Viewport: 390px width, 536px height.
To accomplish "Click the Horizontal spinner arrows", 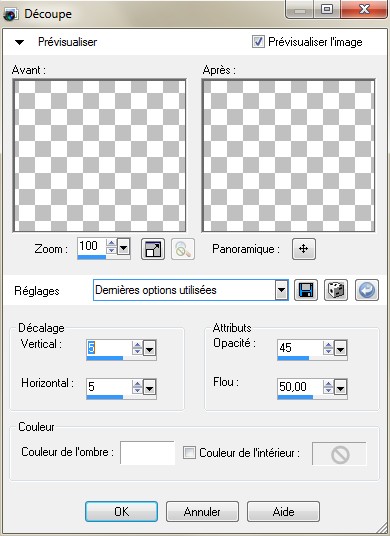I will pos(137,387).
